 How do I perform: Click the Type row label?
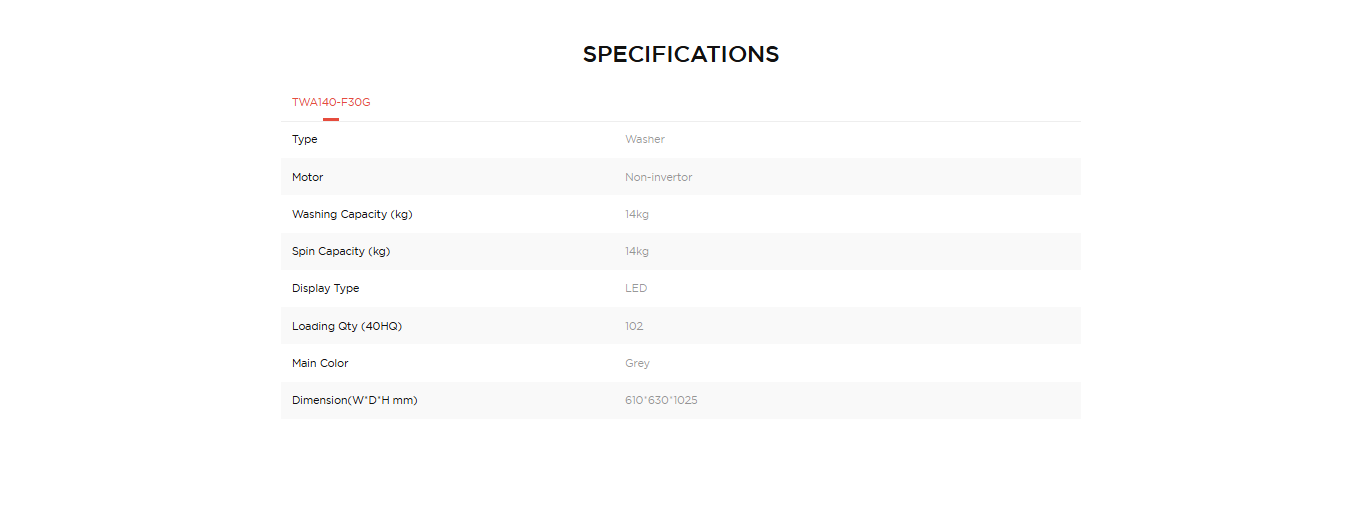[x=305, y=140]
